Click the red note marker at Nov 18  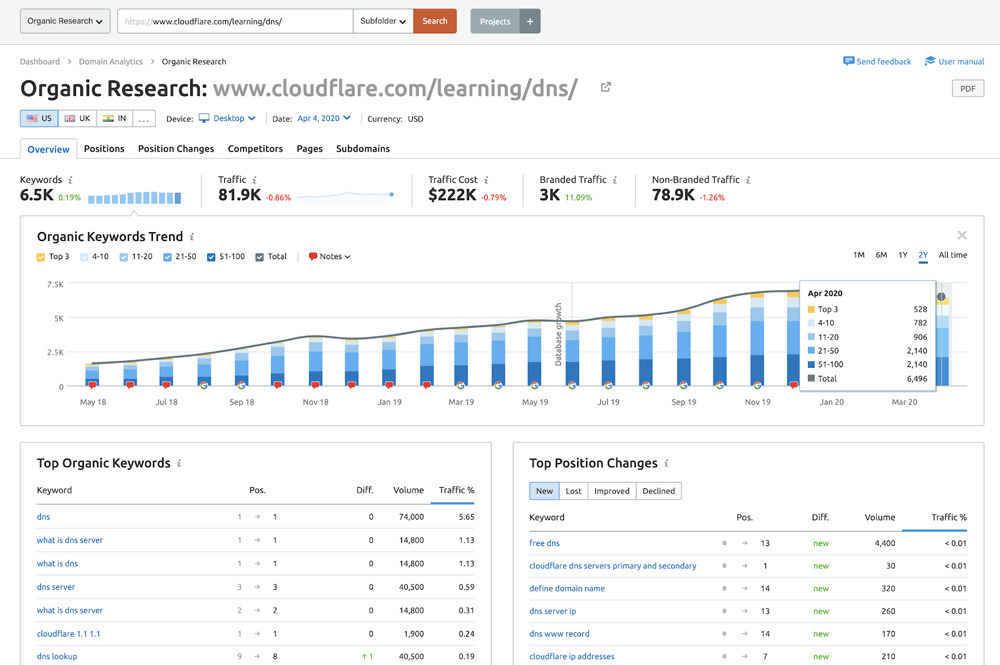tap(315, 385)
